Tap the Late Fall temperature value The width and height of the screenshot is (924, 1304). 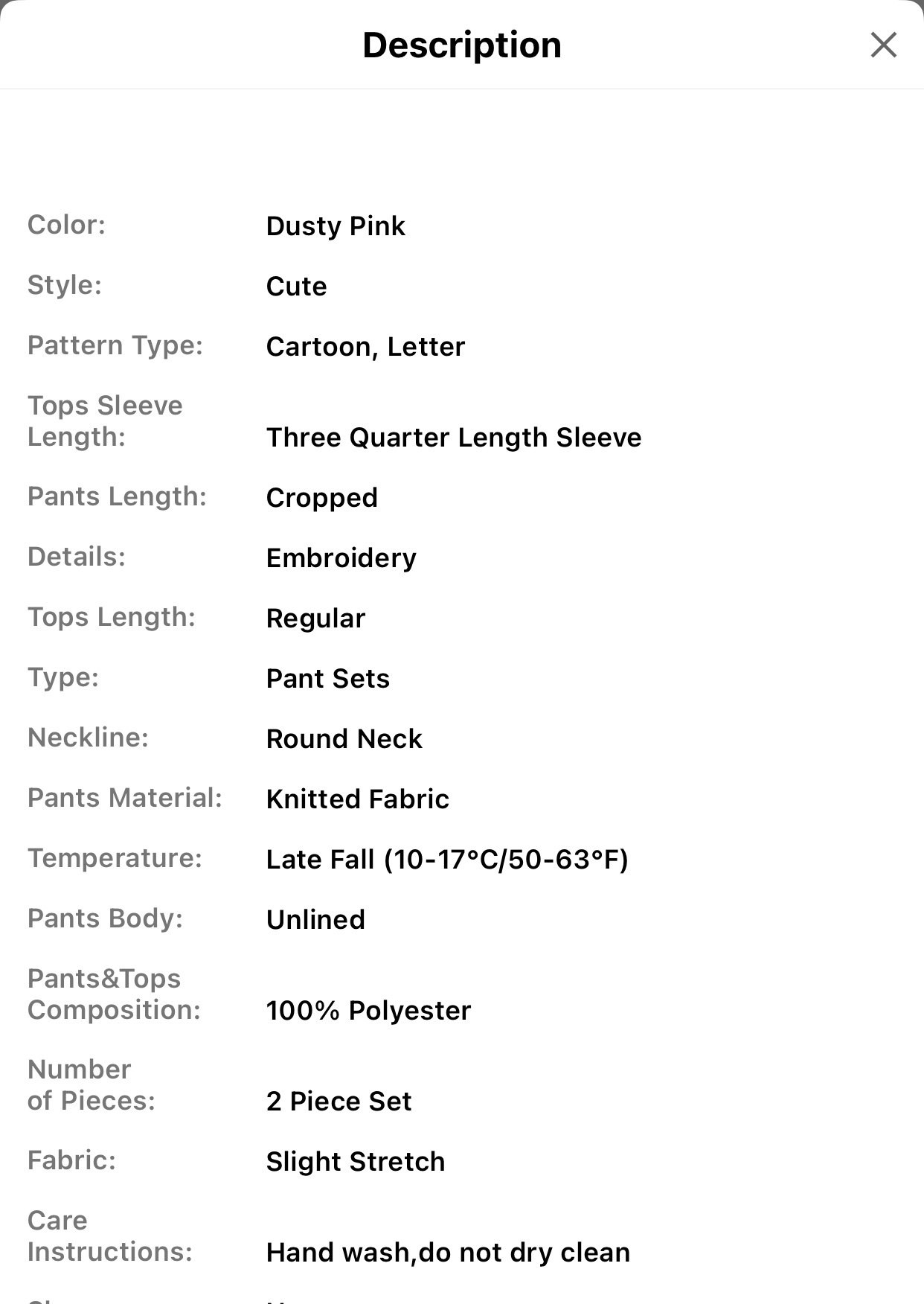447,860
